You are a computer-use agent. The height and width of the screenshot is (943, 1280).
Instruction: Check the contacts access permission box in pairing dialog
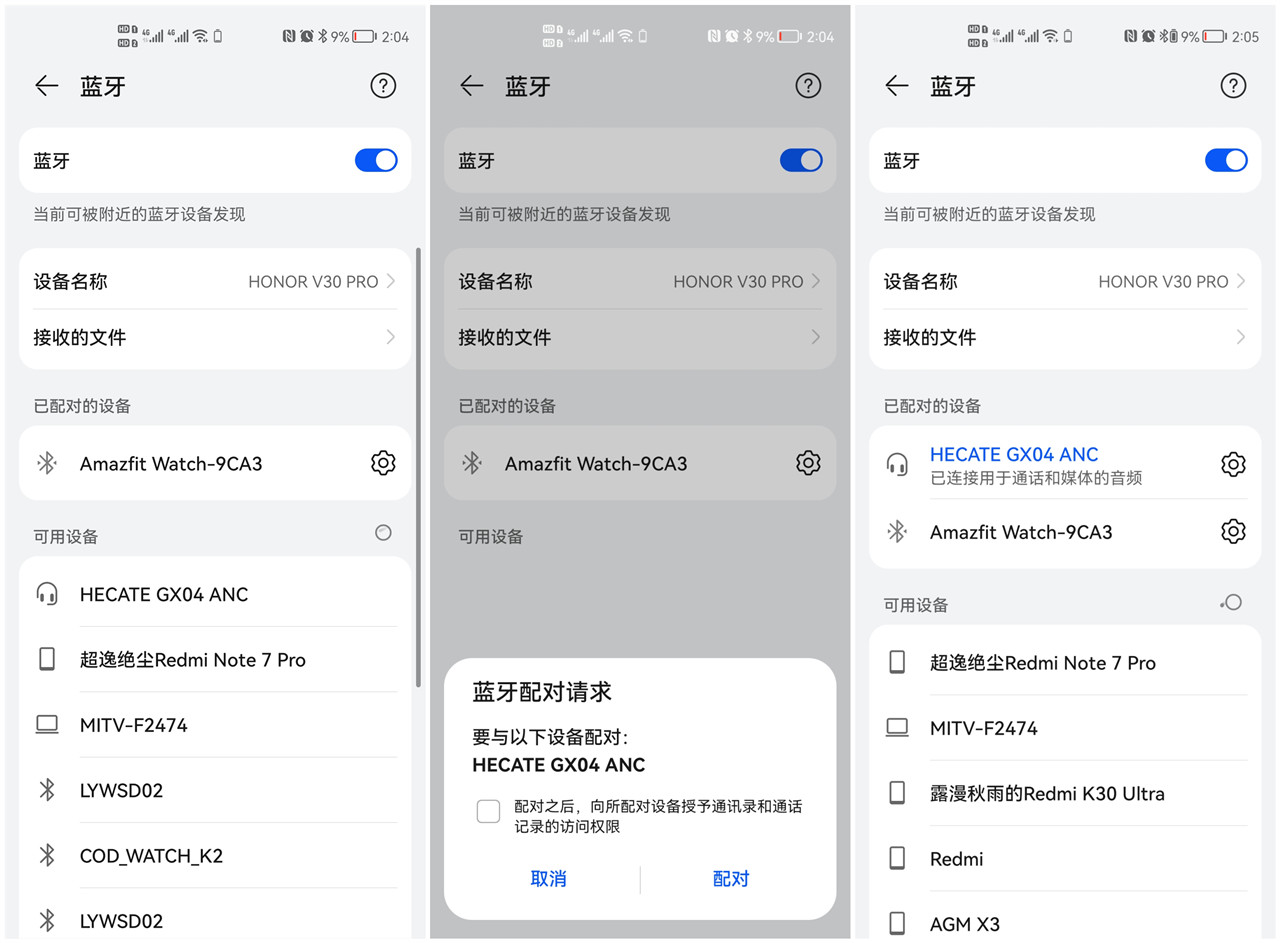click(x=489, y=811)
